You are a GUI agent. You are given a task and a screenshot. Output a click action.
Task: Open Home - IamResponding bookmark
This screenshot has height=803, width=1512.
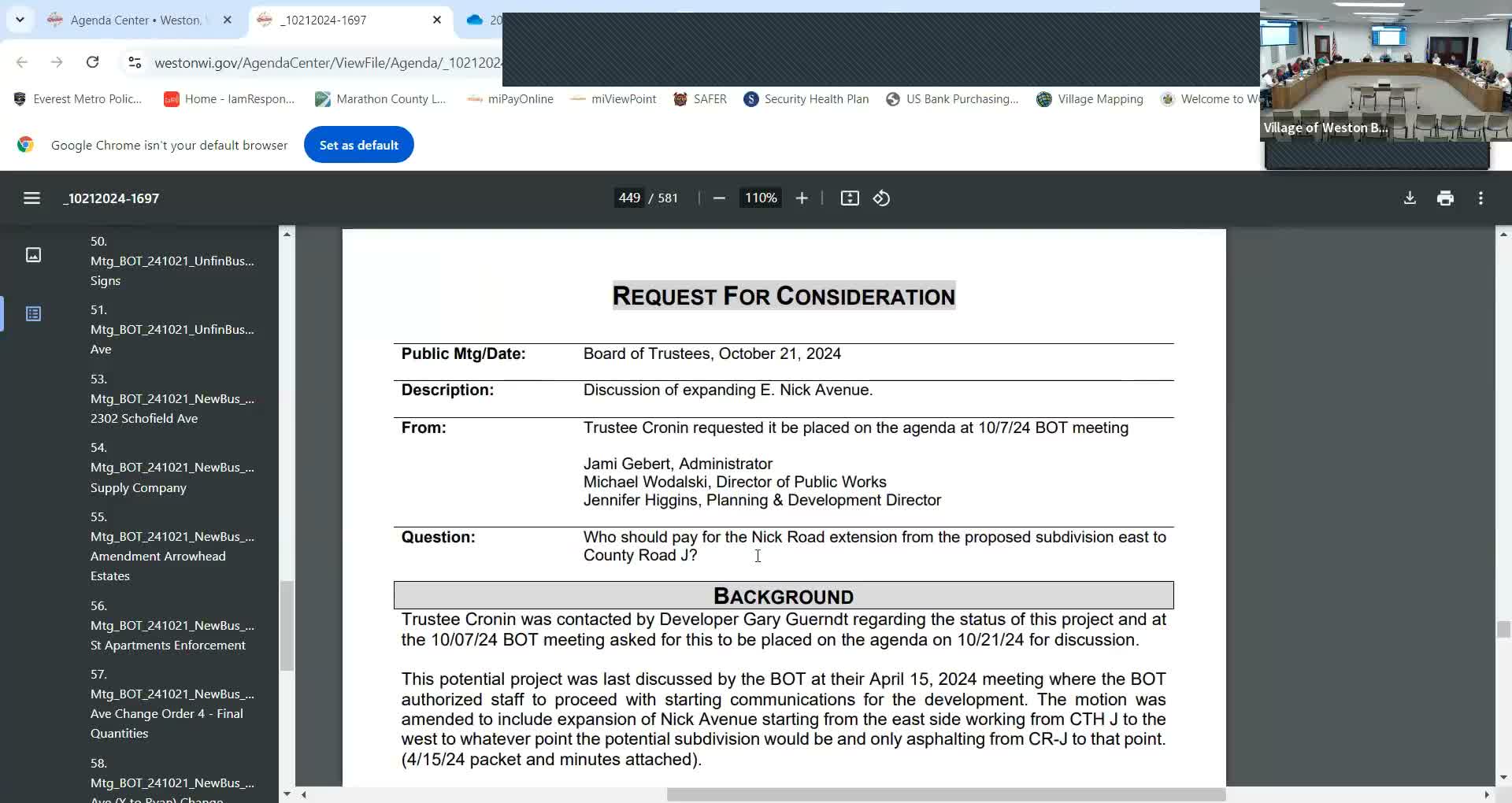(229, 99)
